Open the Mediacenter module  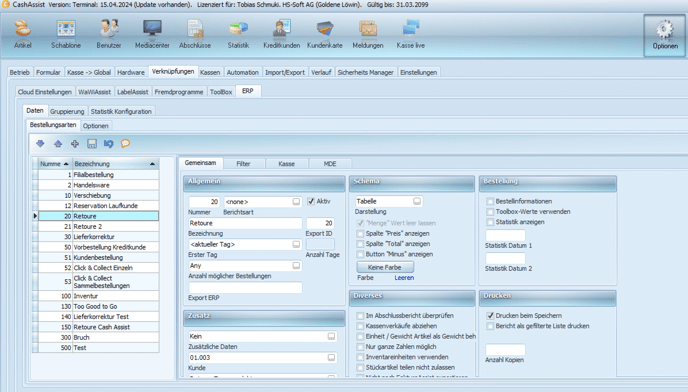[x=152, y=34]
